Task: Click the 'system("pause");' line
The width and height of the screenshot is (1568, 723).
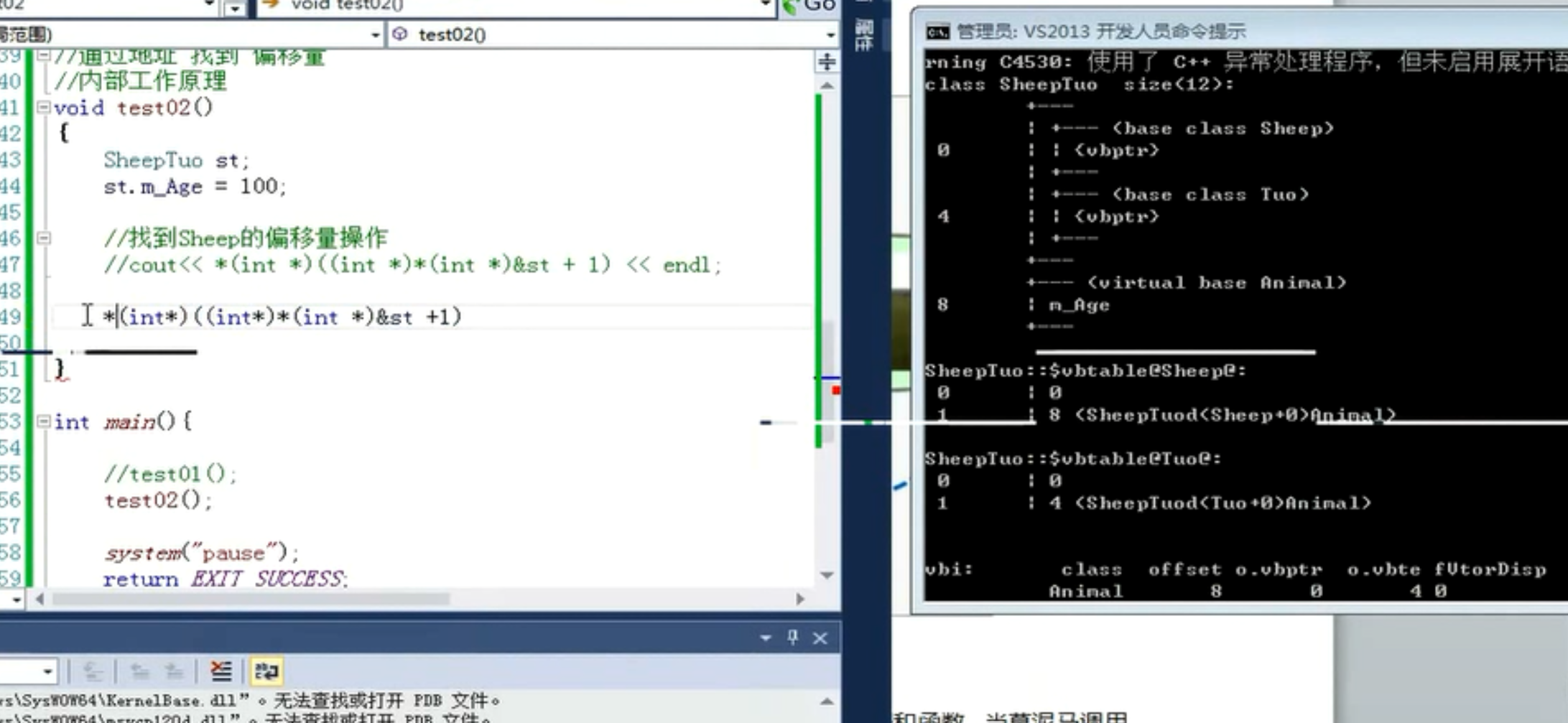Action: (x=201, y=553)
